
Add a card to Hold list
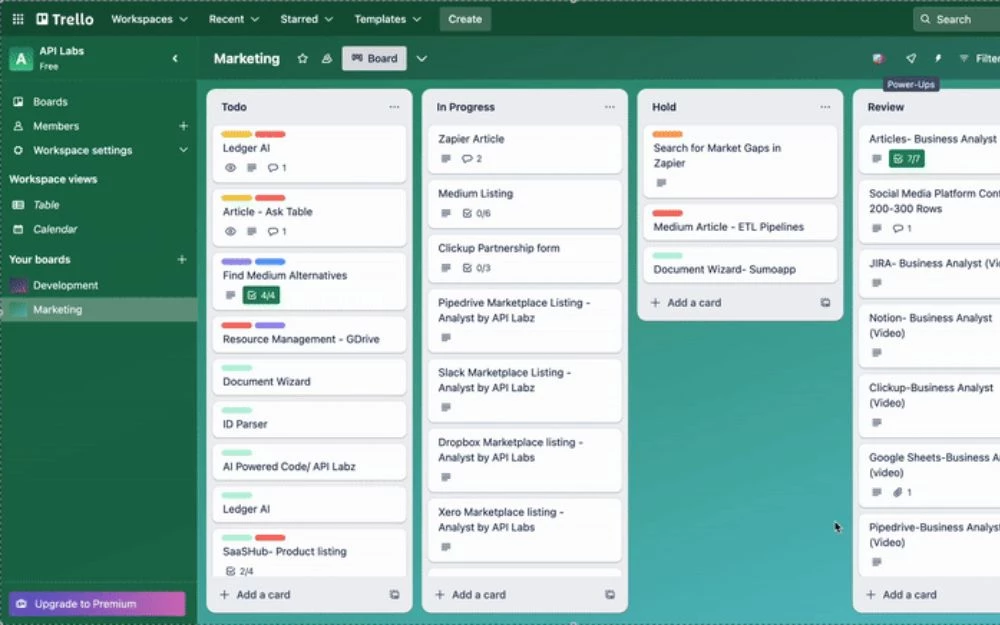[x=686, y=303]
